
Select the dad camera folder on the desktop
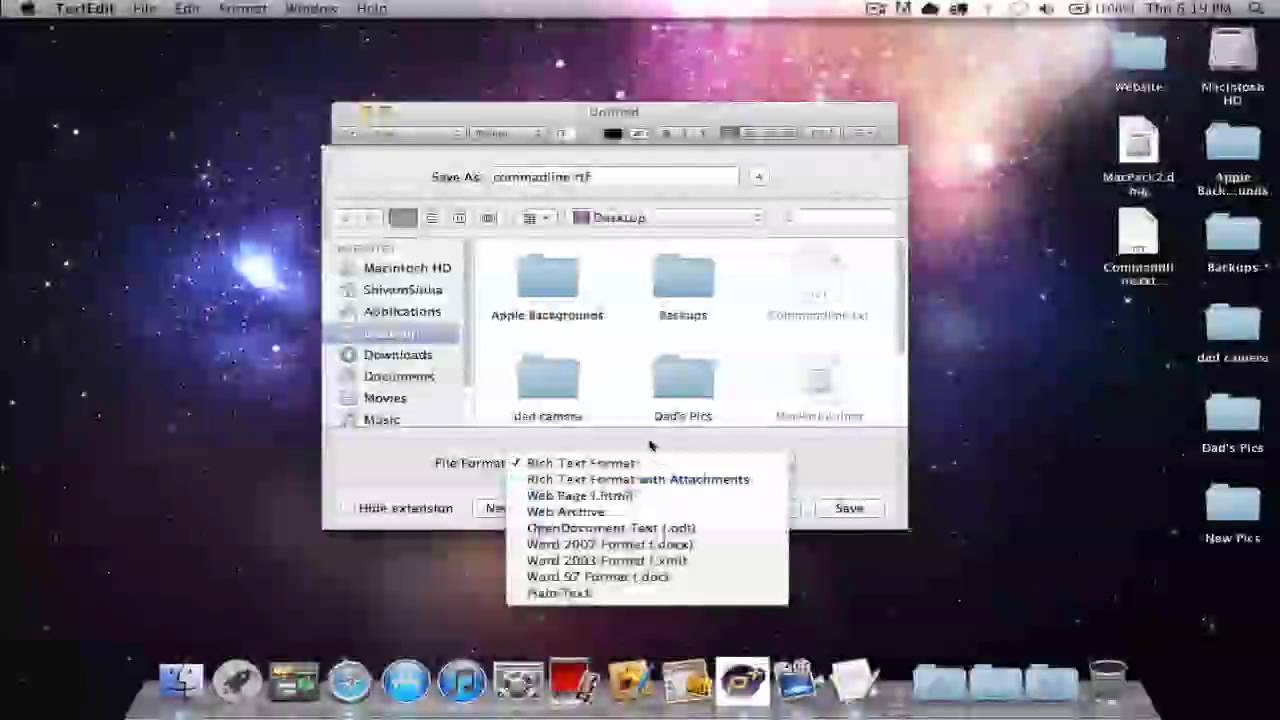click(x=1232, y=334)
